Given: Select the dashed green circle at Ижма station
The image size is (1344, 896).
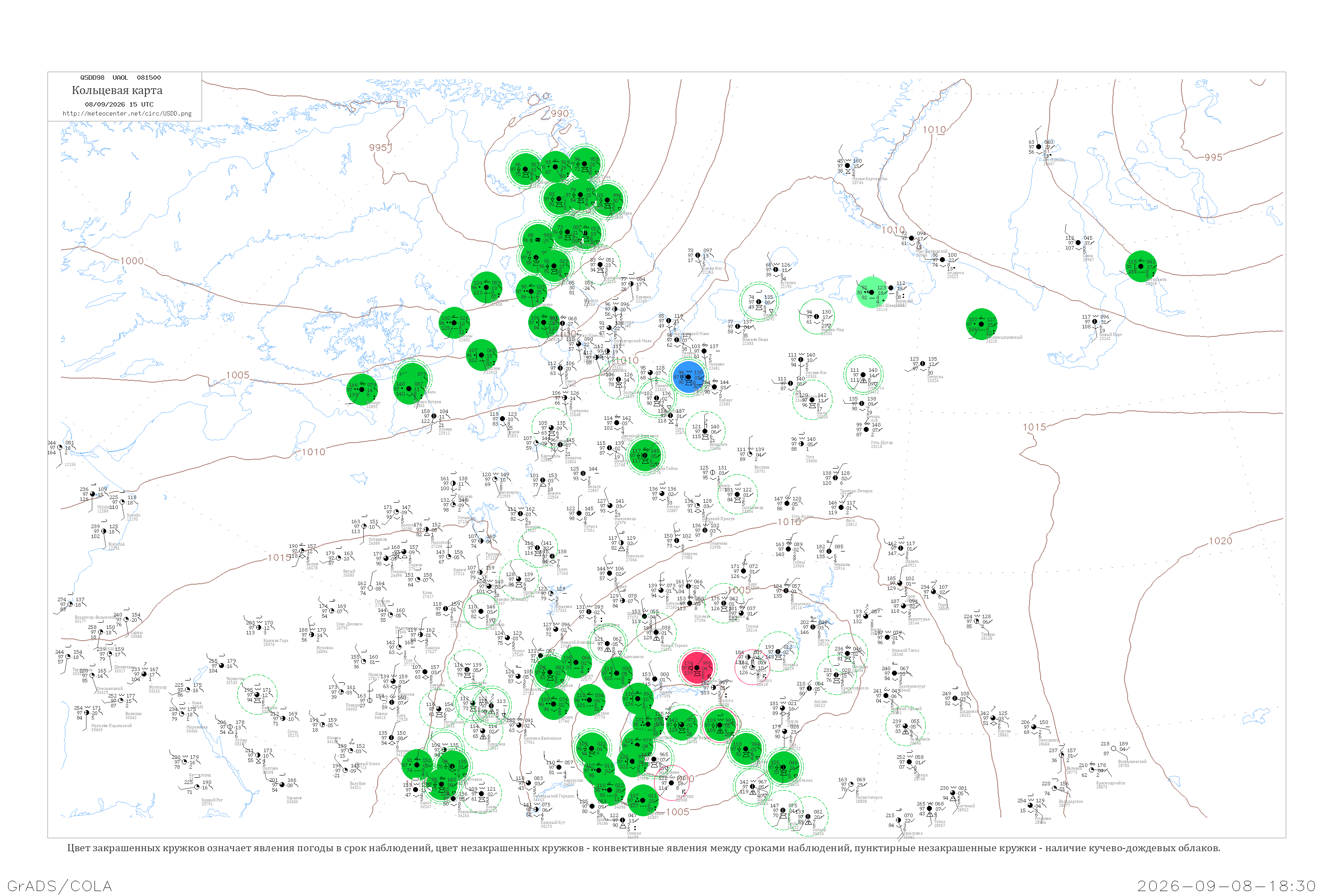Looking at the screenshot, I should pyautogui.click(x=813, y=400).
